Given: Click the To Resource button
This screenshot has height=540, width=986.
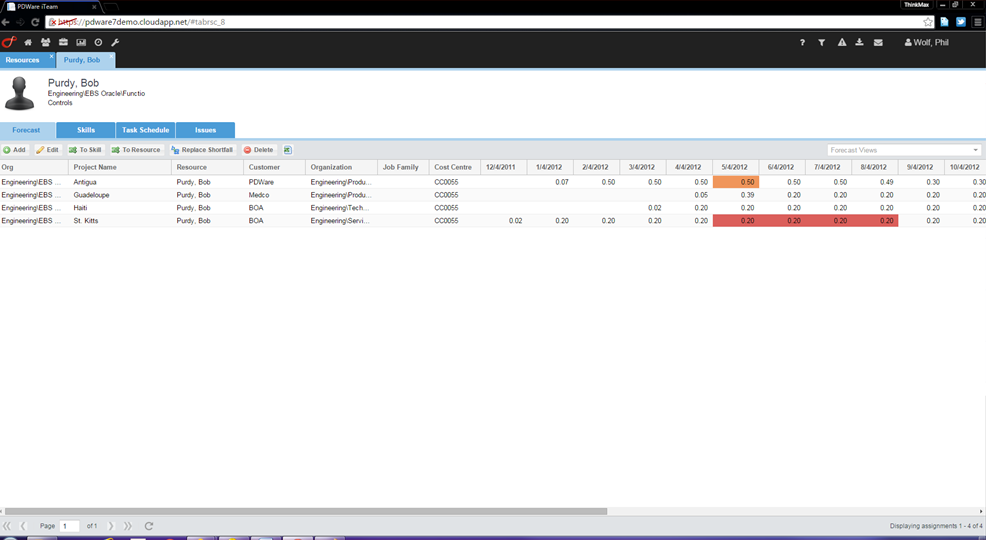Looking at the screenshot, I should tap(136, 150).
